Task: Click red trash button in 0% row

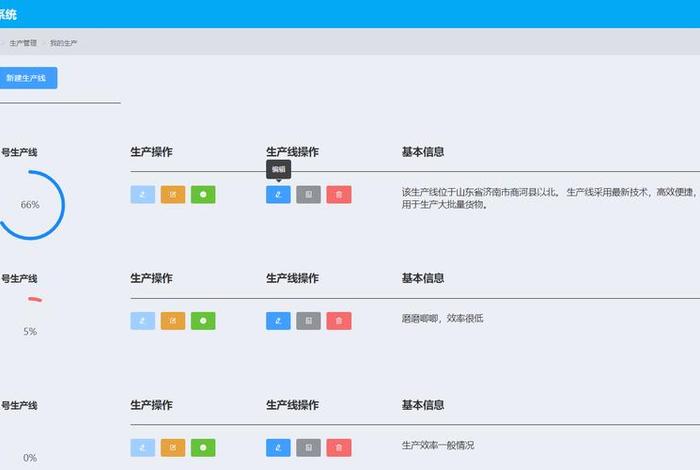Action: click(x=339, y=448)
